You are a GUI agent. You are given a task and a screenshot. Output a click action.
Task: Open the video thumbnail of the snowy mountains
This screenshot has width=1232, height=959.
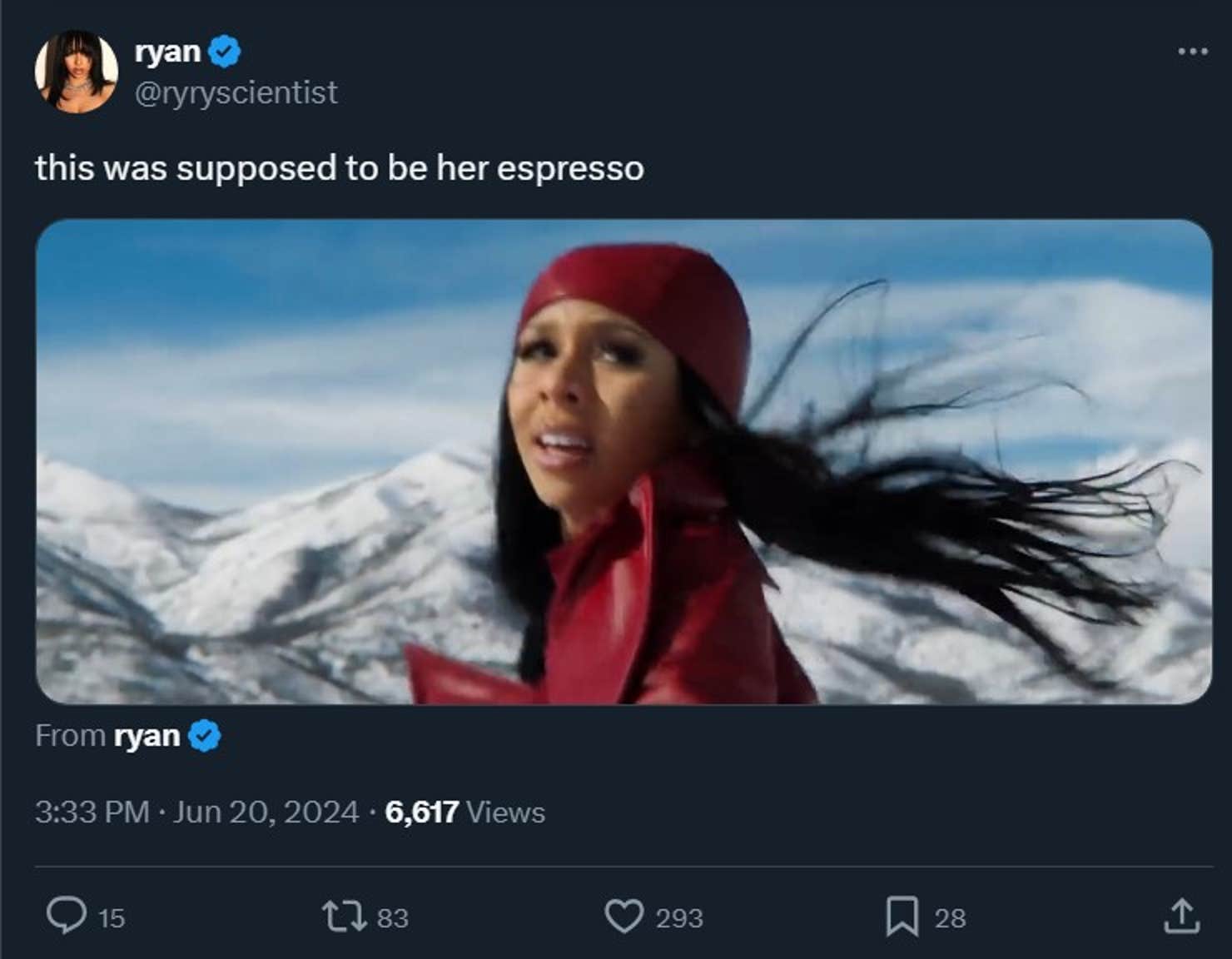click(624, 462)
